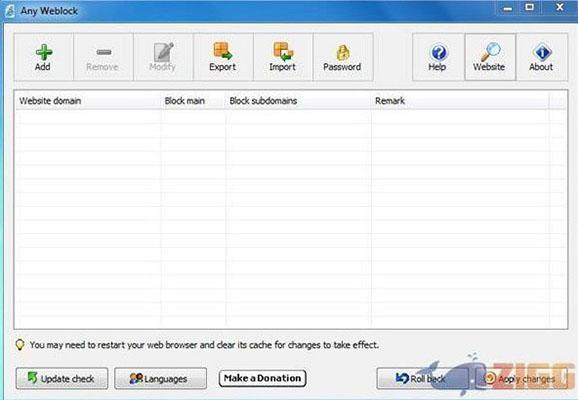Open the Languages selector button
578x400 pixels.
point(160,378)
